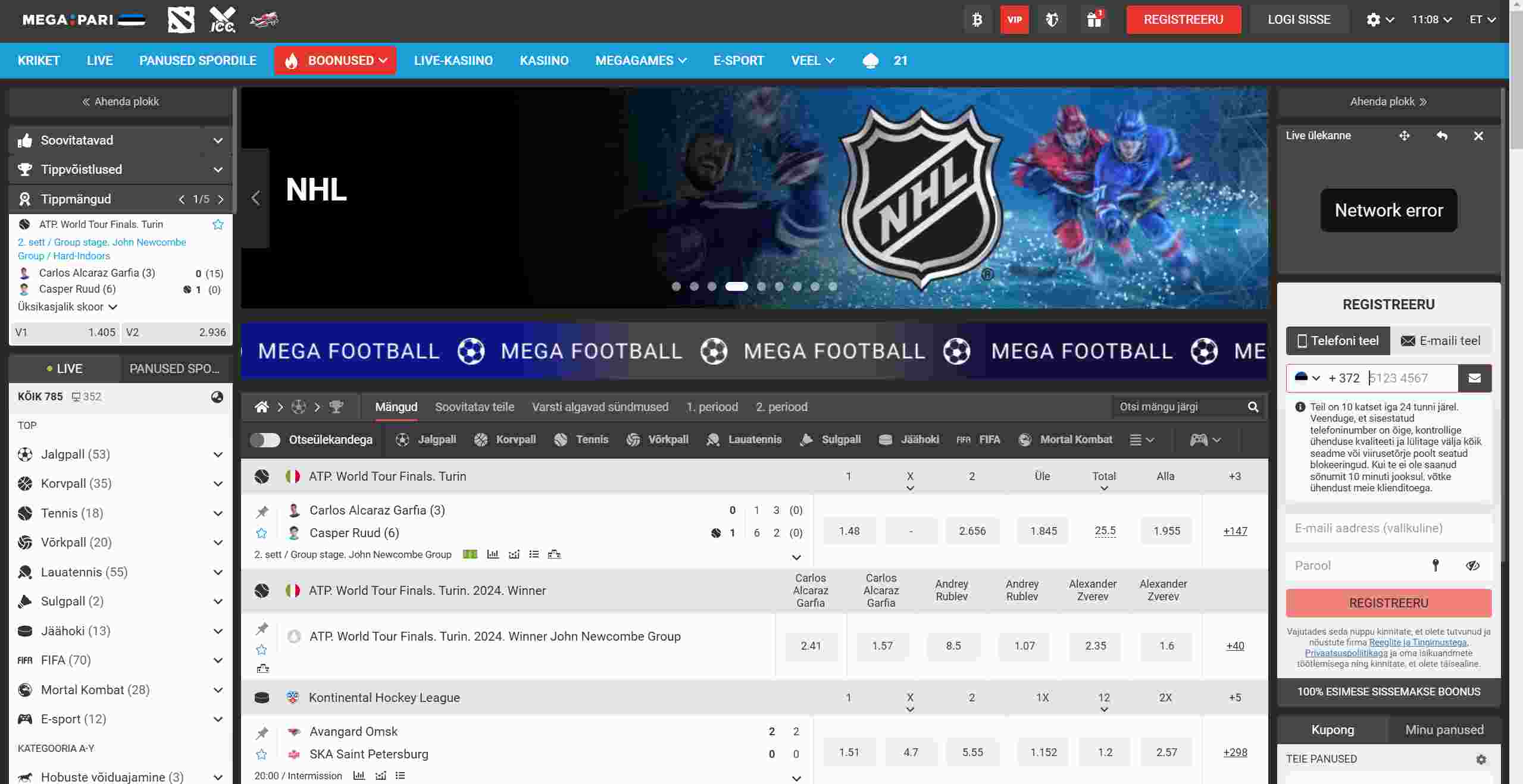Open E-SPORT in main menu

pyautogui.click(x=738, y=61)
